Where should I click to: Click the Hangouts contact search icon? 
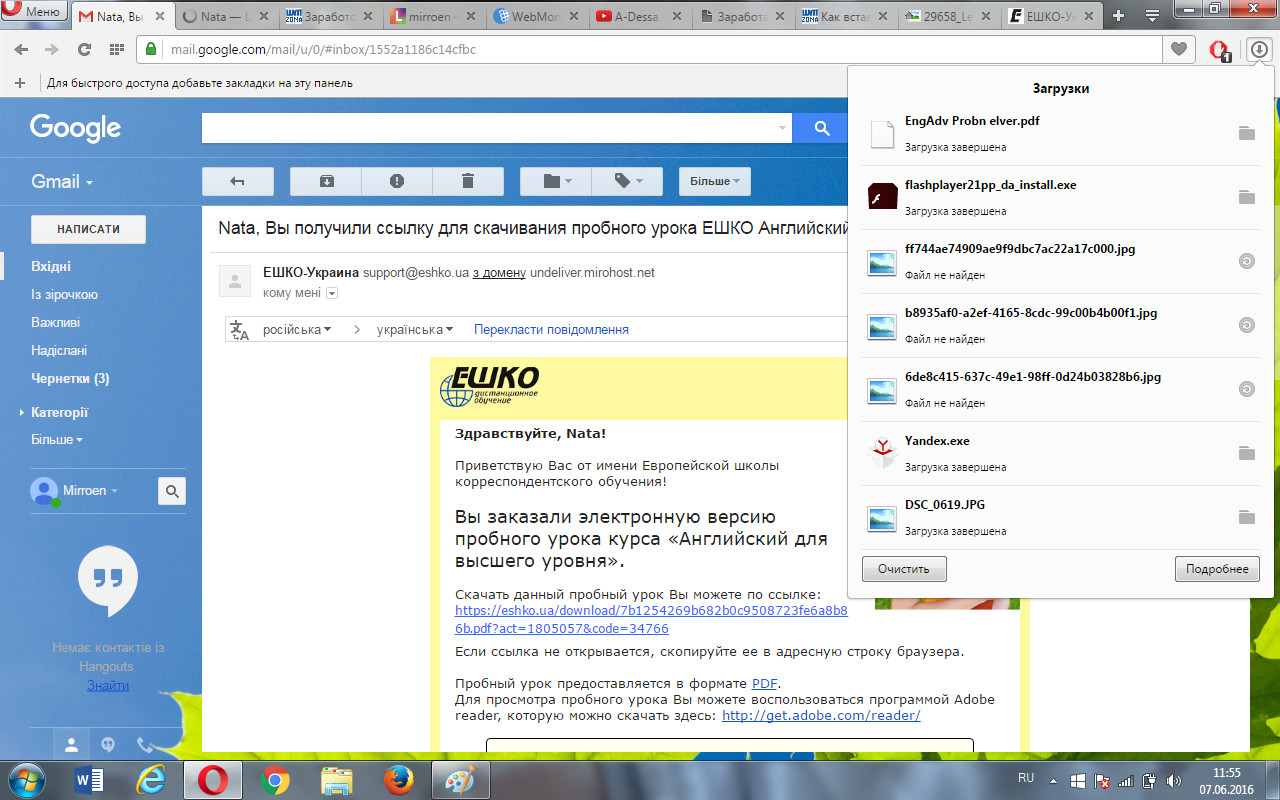[172, 491]
